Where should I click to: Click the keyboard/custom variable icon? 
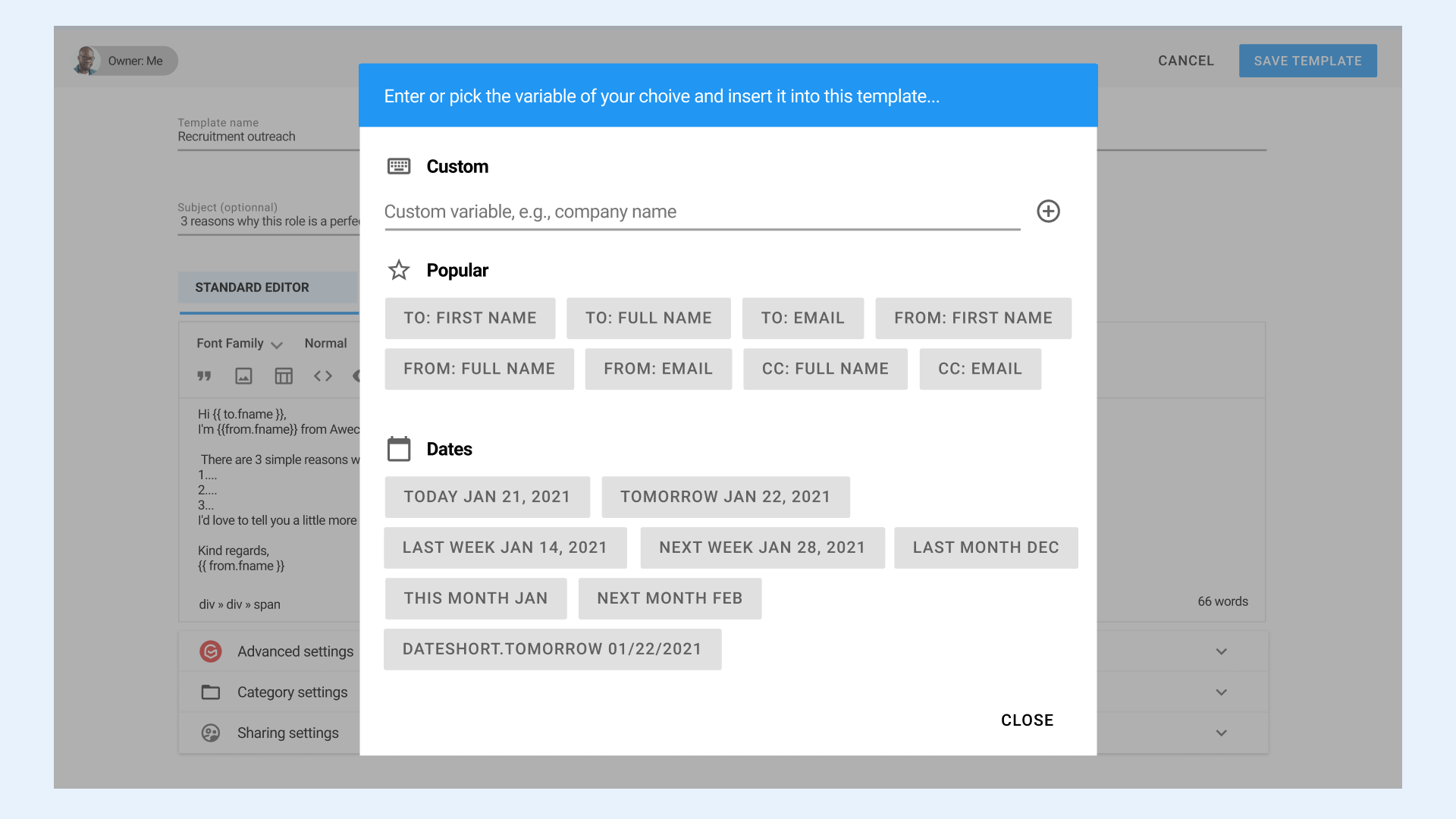[x=398, y=166]
